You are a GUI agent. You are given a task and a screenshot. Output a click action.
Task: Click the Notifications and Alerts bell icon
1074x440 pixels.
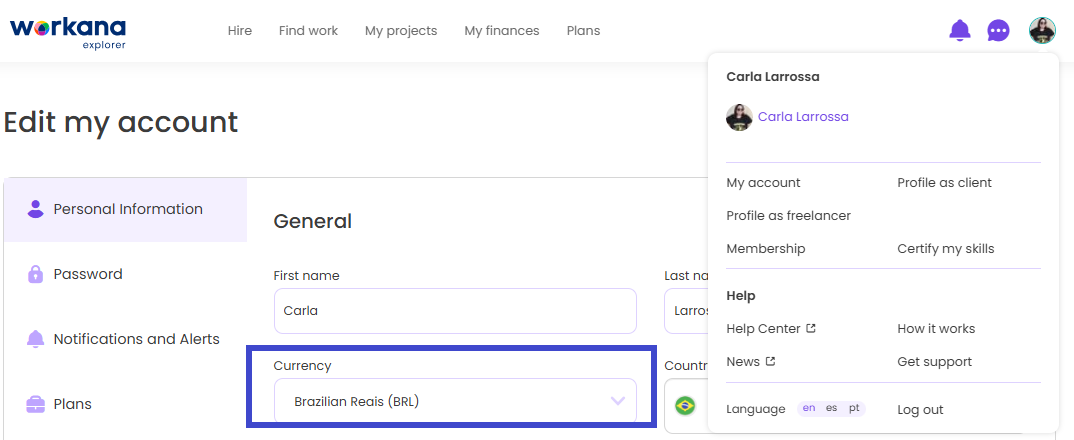[x=36, y=339]
